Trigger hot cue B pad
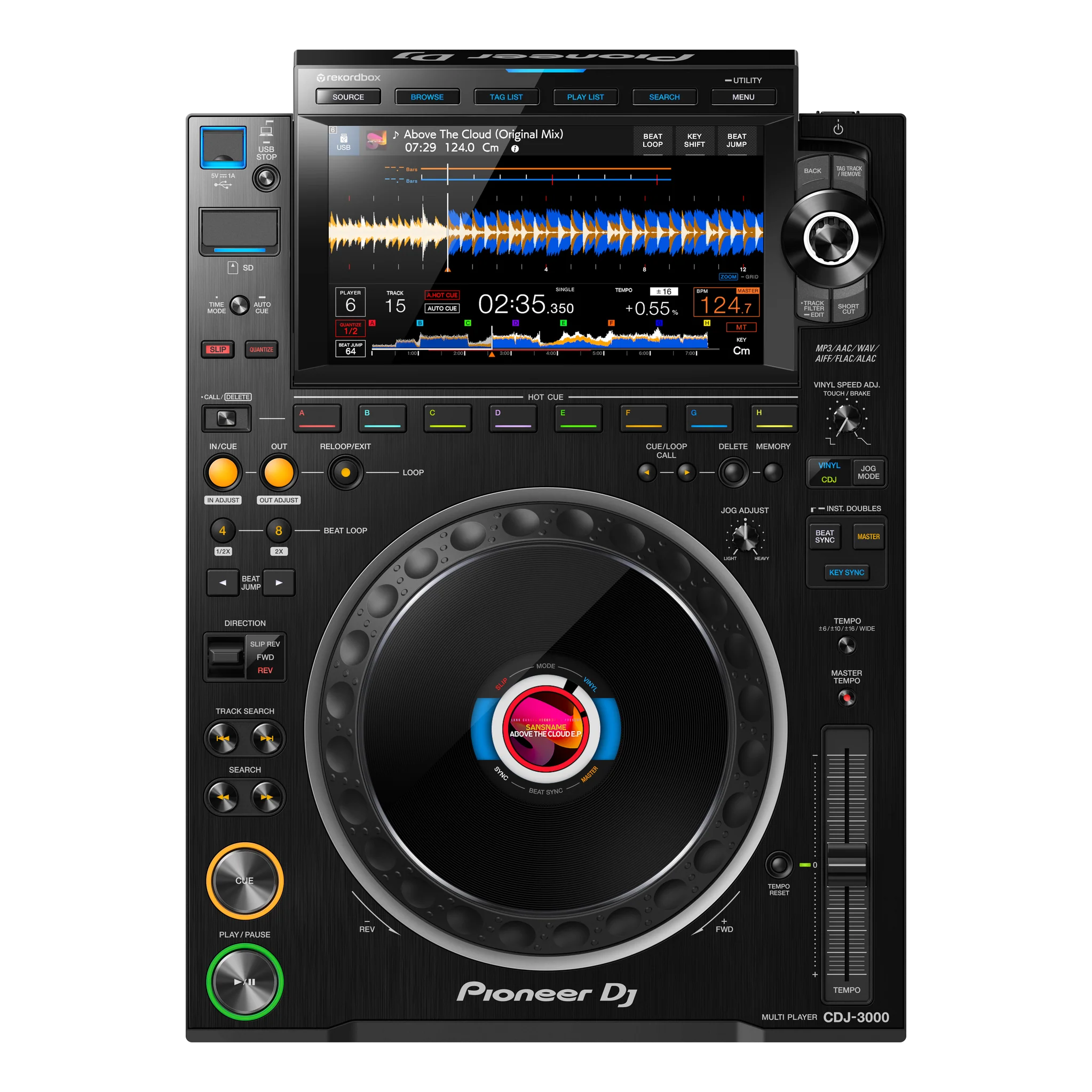Image resolution: width=1092 pixels, height=1092 pixels. tap(383, 418)
